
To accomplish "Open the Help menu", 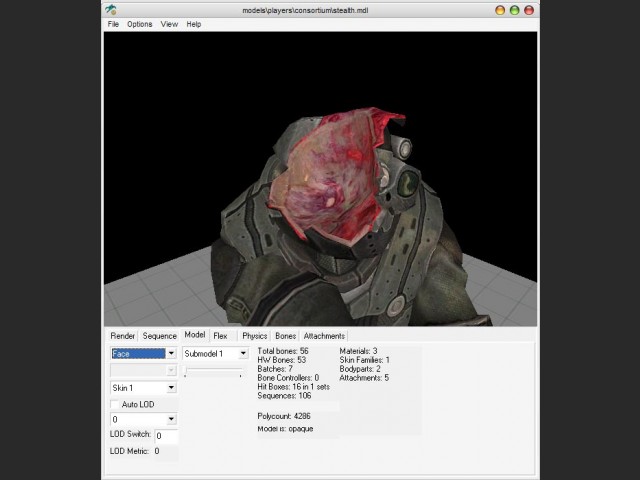I will coord(194,24).
